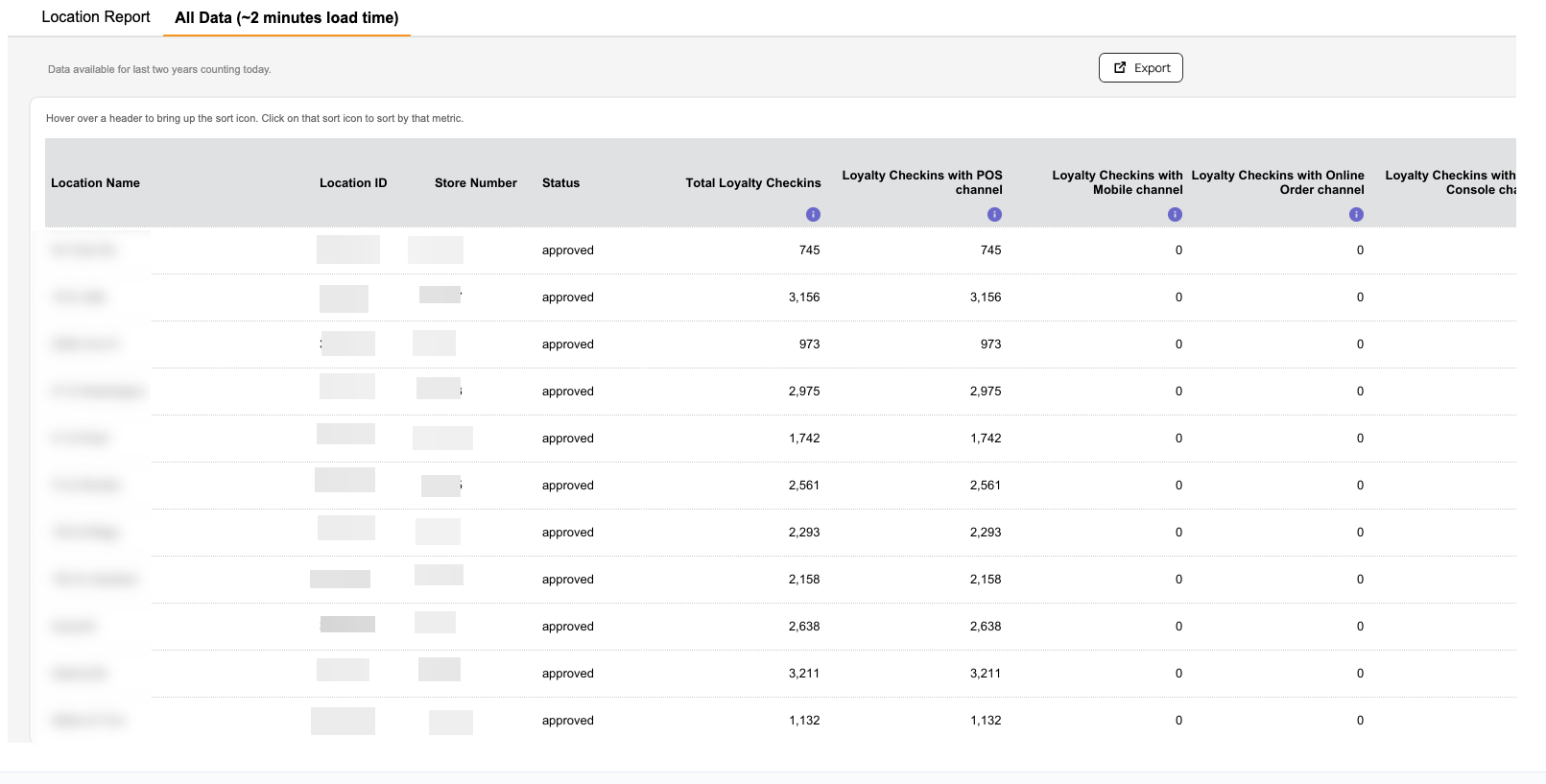
Task: Click the 3,156 total checkins cell
Action: pos(804,297)
